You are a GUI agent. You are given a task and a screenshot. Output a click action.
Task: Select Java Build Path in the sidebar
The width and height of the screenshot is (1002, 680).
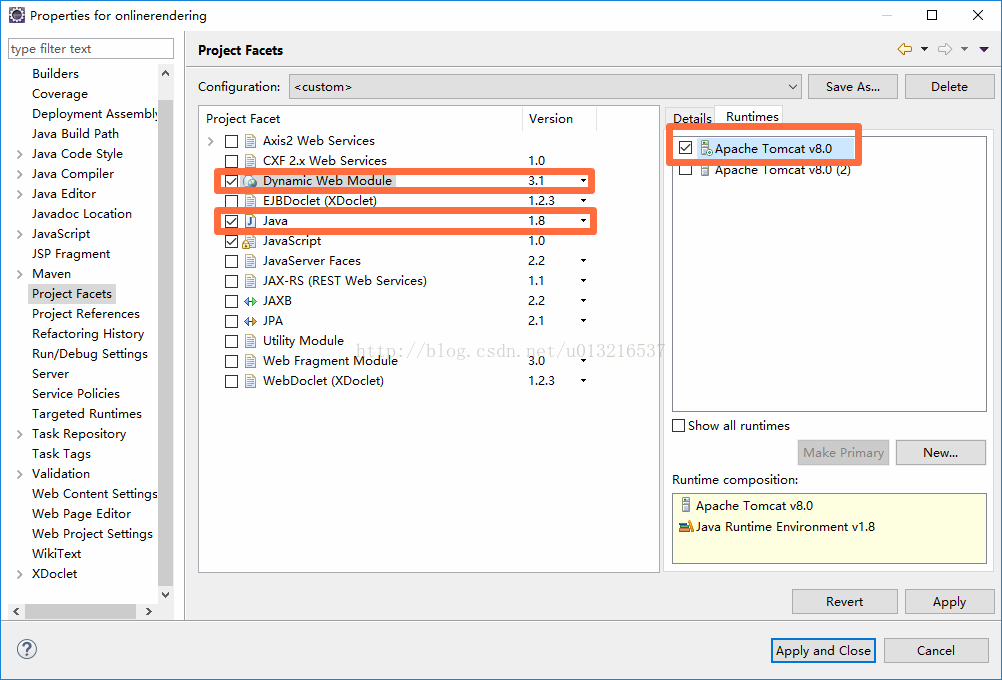(75, 134)
